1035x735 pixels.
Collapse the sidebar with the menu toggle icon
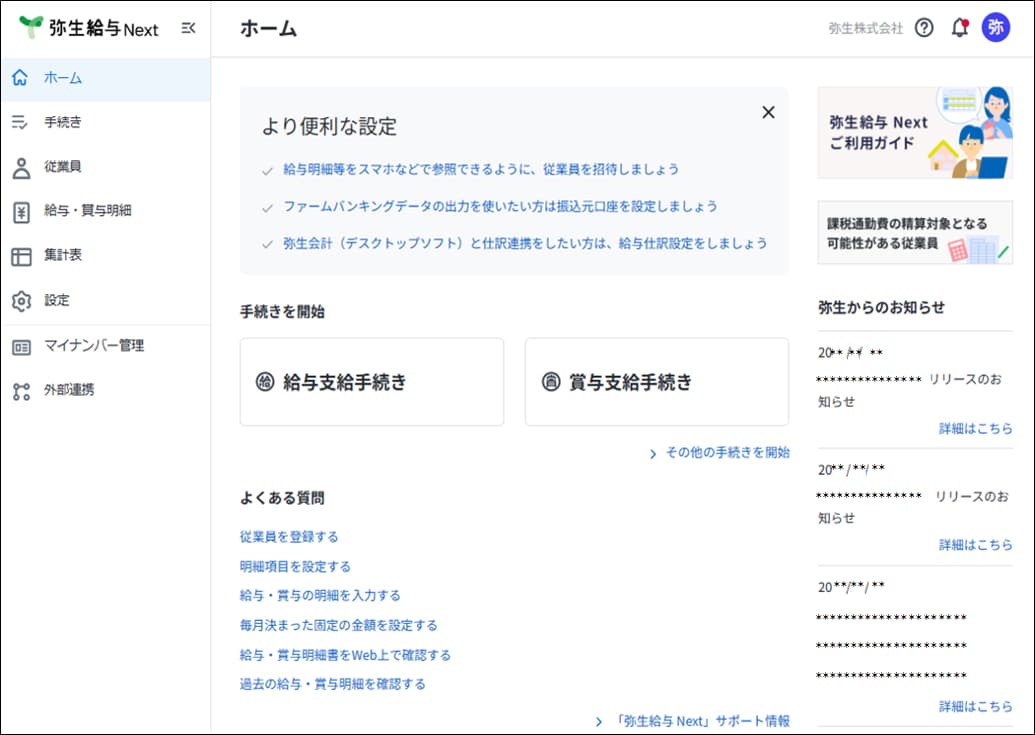tap(188, 28)
